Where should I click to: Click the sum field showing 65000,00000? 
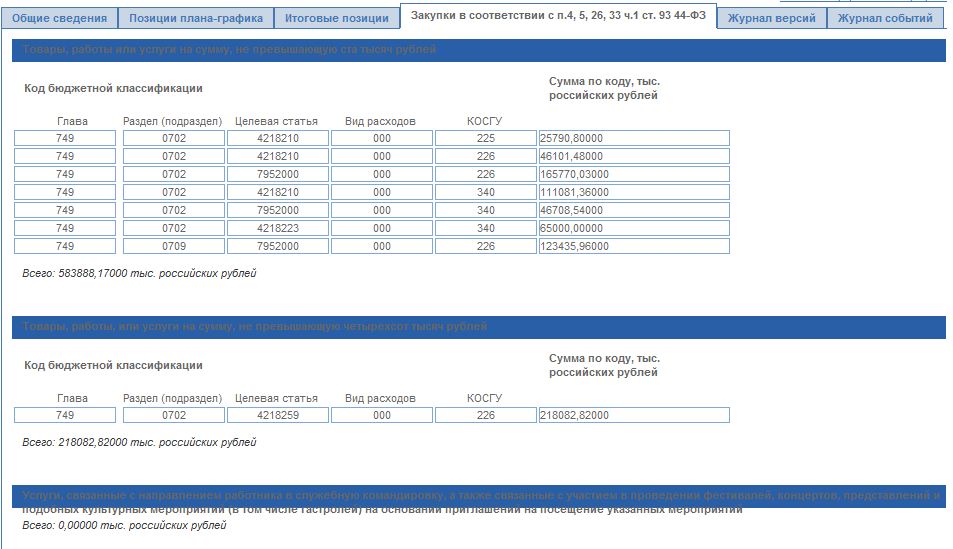click(634, 228)
